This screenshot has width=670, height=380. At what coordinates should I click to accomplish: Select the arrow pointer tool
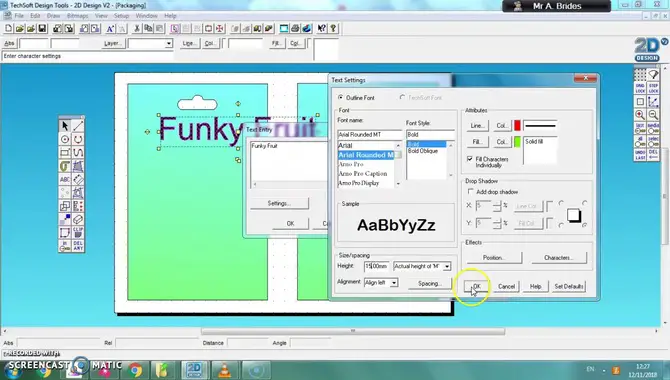point(65,126)
